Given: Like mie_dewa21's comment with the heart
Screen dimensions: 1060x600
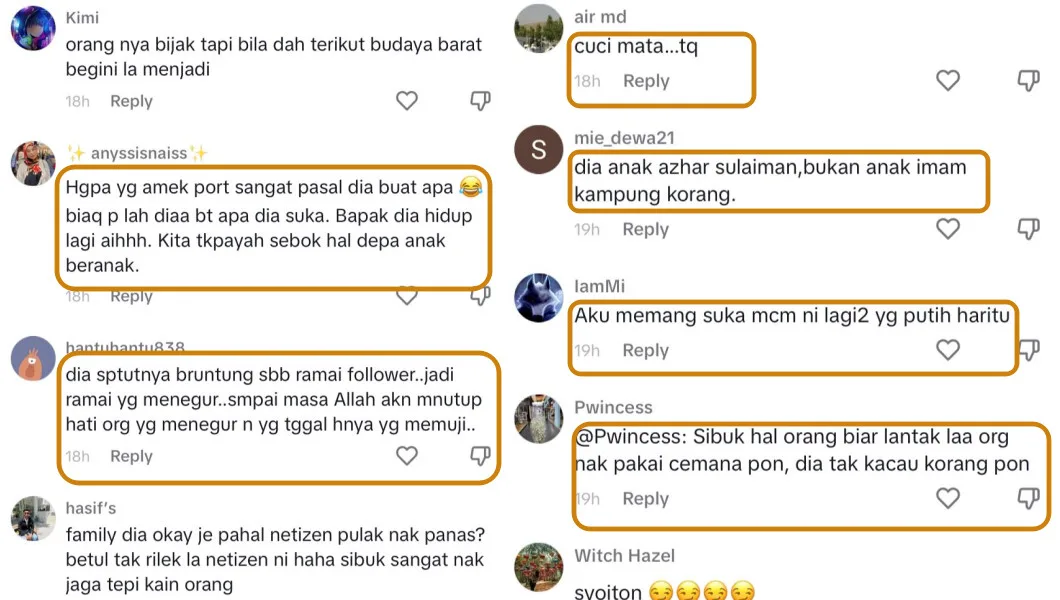Looking at the screenshot, I should pyautogui.click(x=948, y=229).
